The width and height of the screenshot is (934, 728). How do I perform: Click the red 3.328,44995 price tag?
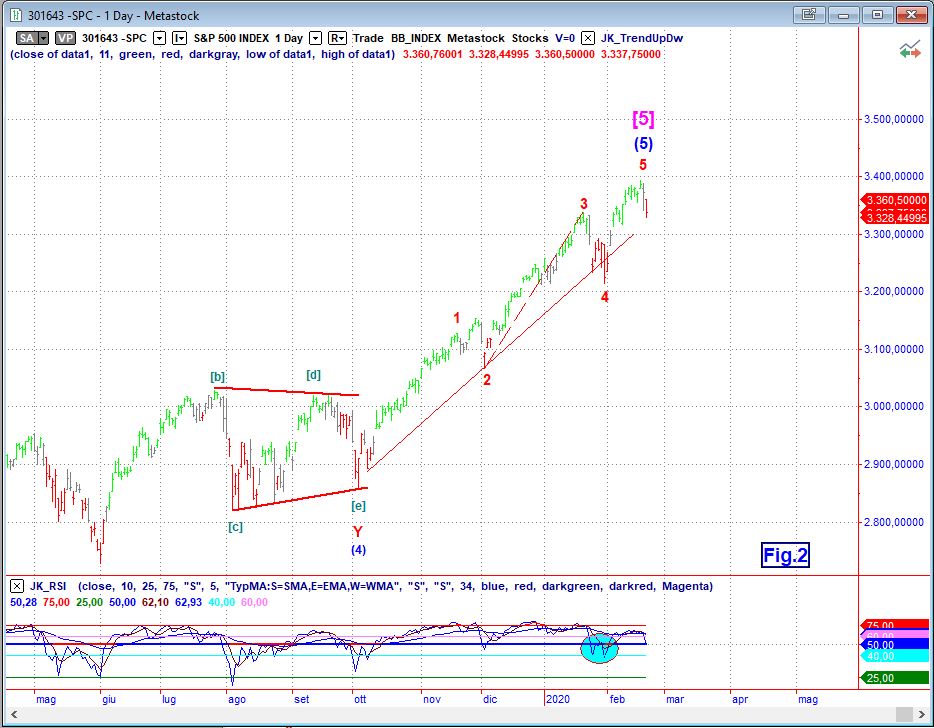pyautogui.click(x=895, y=218)
